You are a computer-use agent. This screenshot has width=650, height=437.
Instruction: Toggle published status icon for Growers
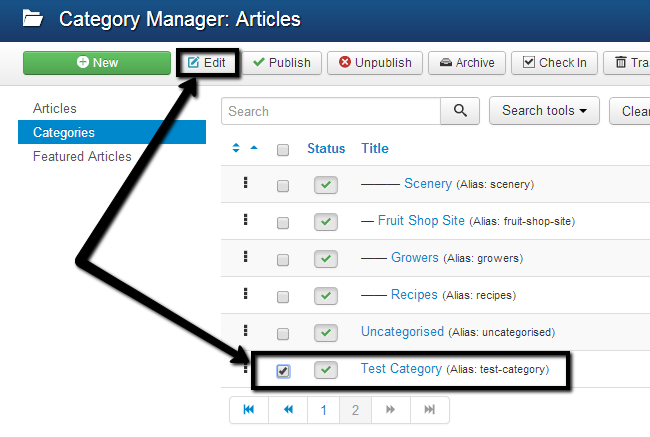pos(325,259)
